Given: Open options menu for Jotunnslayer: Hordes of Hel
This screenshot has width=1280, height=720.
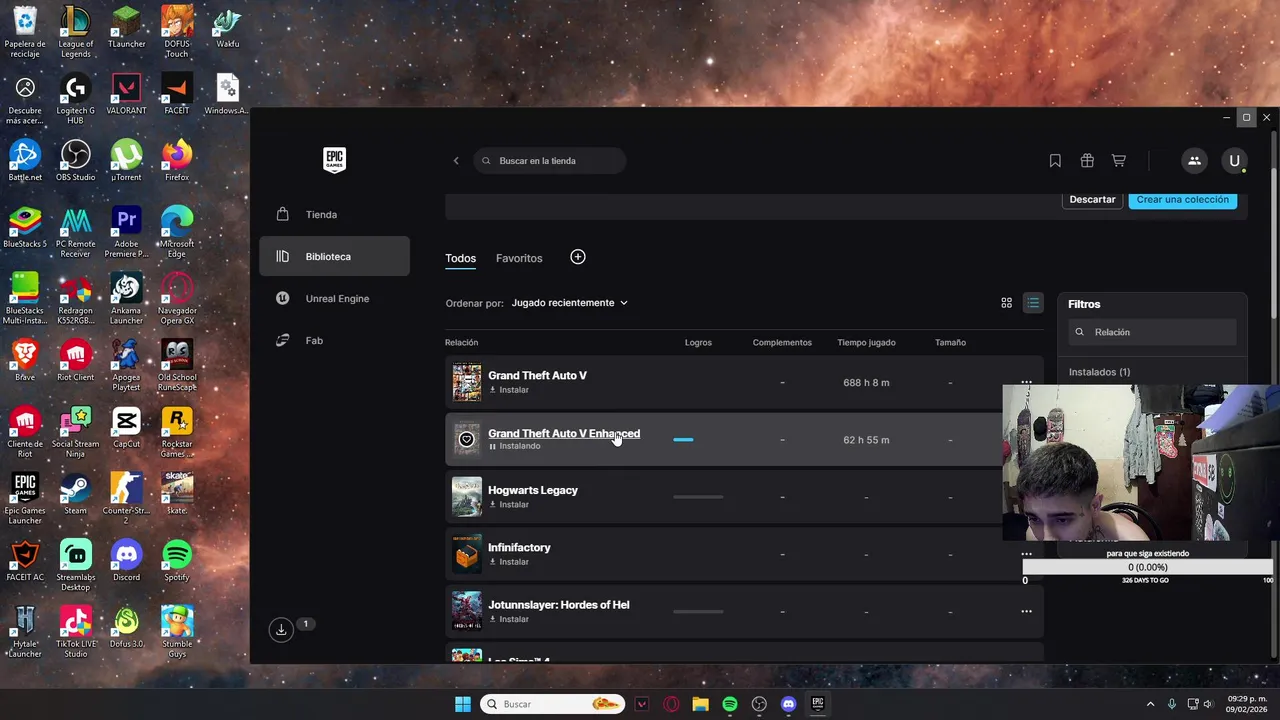Looking at the screenshot, I should (1026, 611).
